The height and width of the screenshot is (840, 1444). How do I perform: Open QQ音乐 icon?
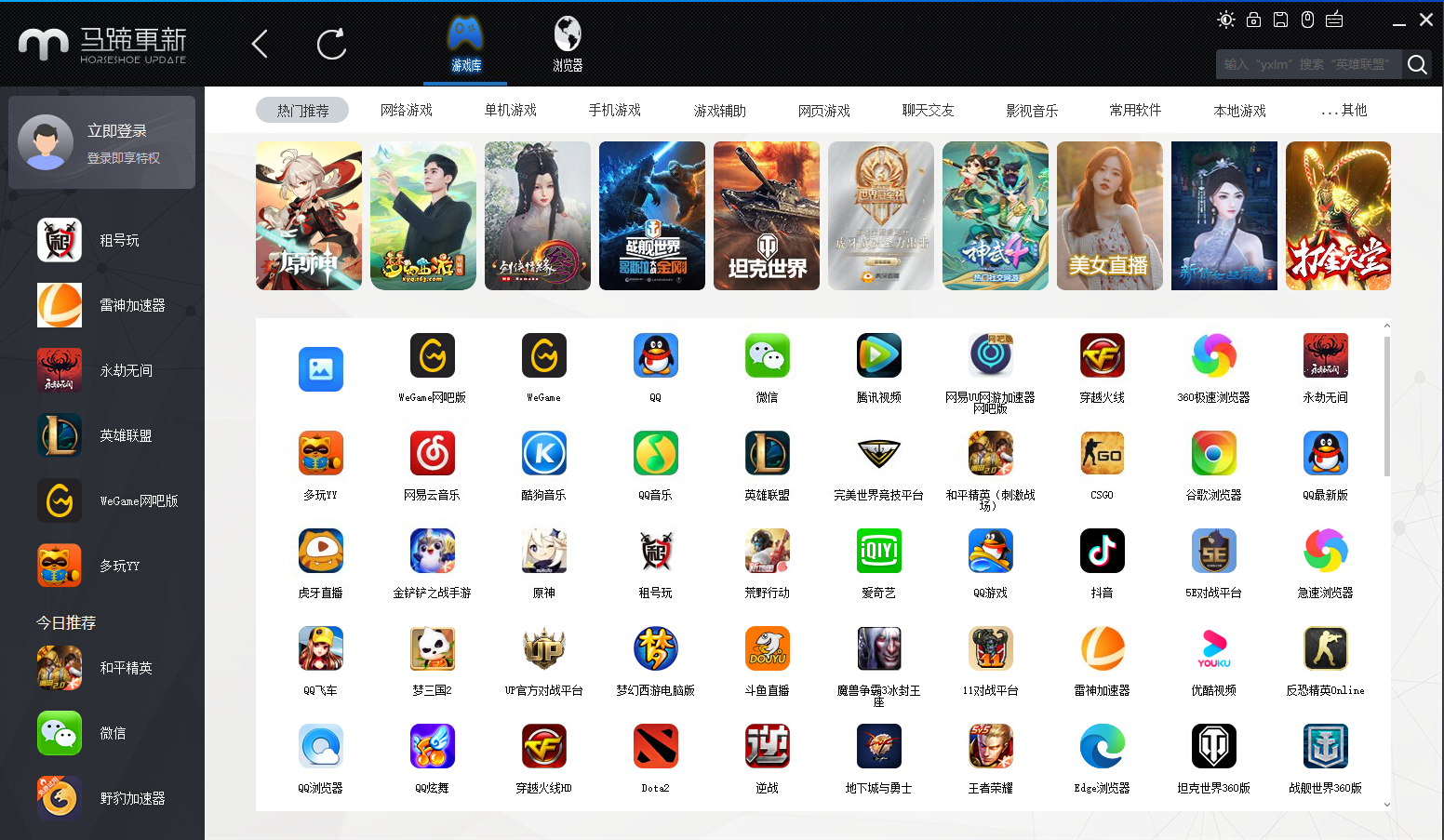point(656,453)
